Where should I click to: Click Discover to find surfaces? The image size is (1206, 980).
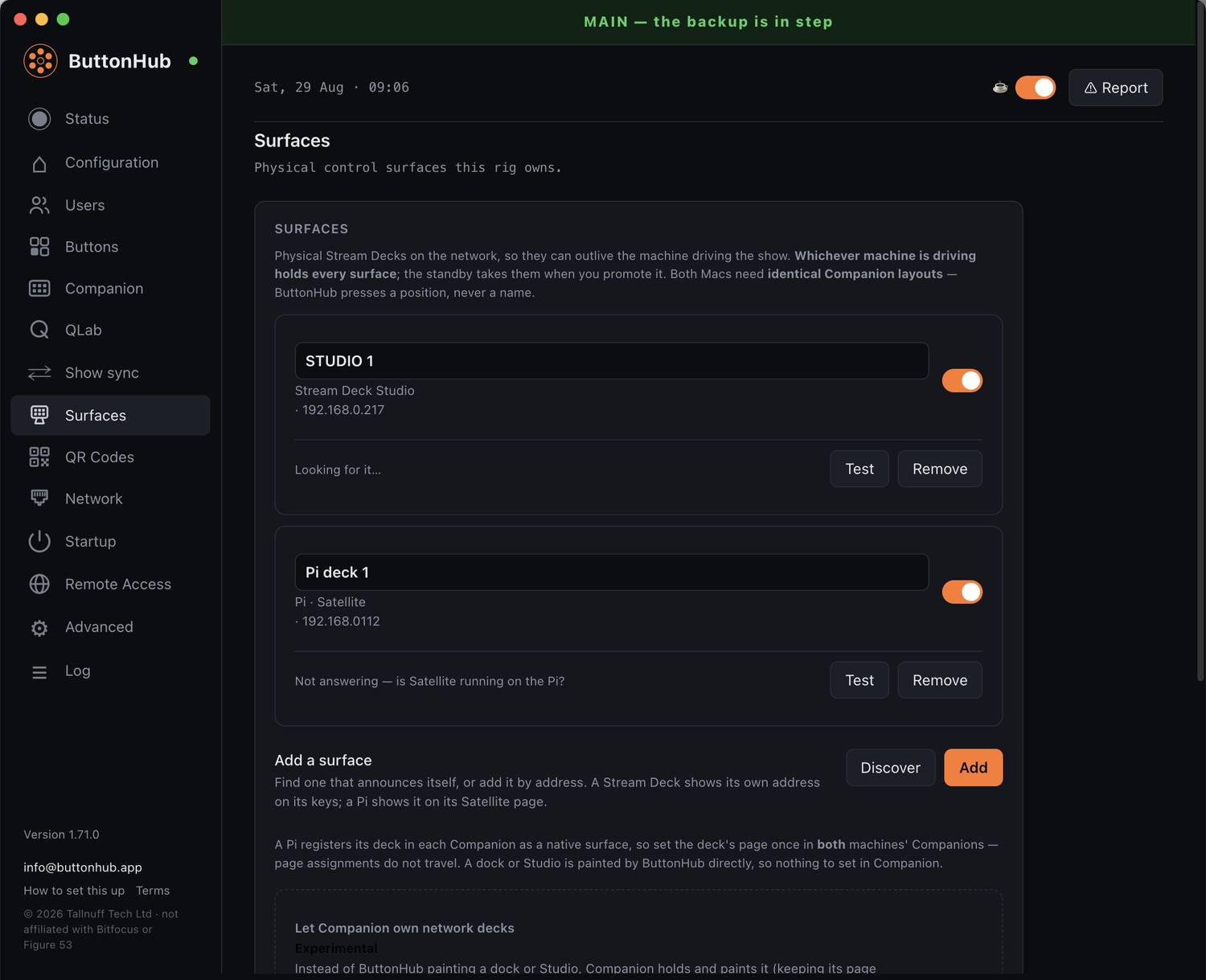coord(891,768)
